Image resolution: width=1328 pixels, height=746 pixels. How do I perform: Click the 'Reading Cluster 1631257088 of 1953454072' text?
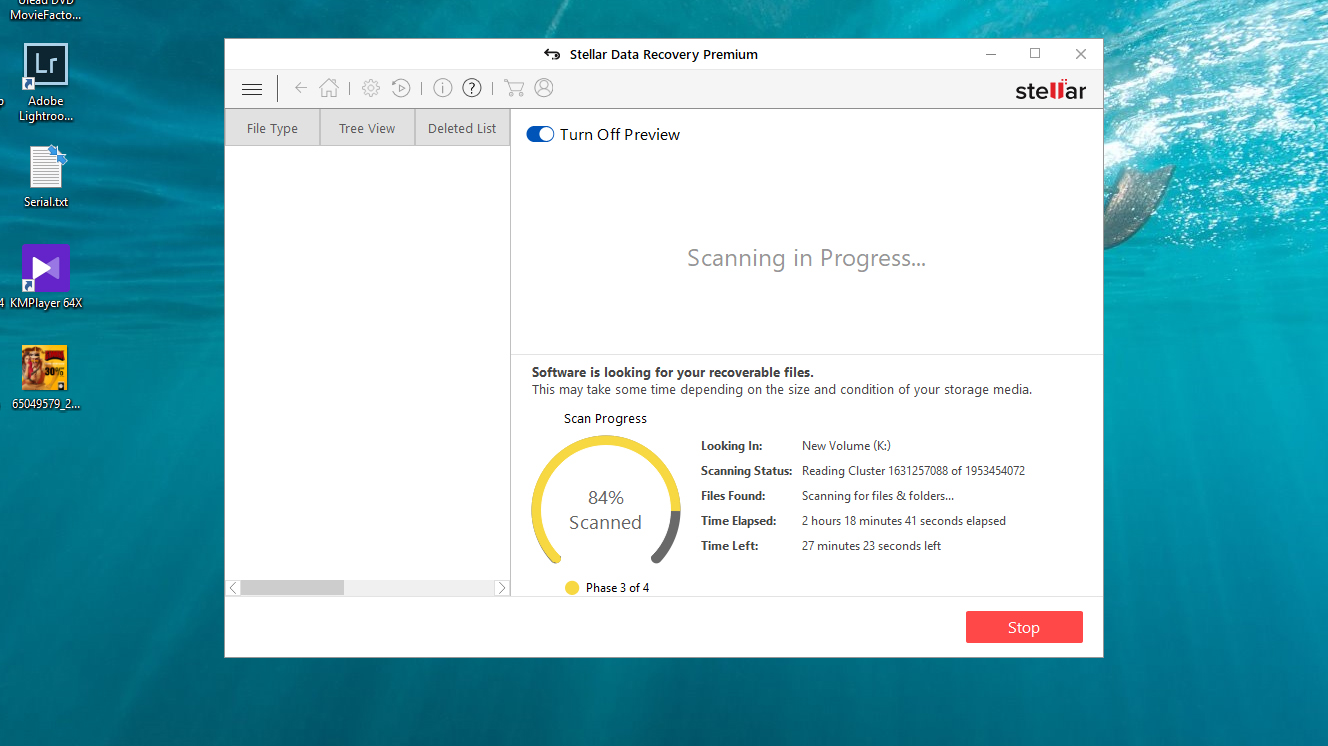pos(913,471)
